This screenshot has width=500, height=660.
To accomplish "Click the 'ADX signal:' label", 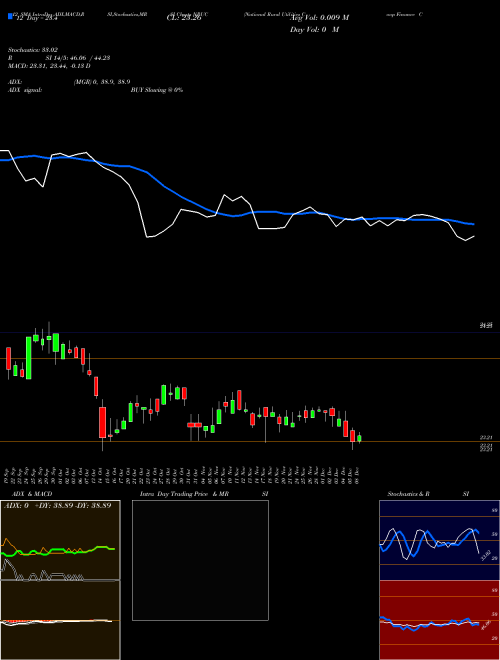I will (x=24, y=90).
